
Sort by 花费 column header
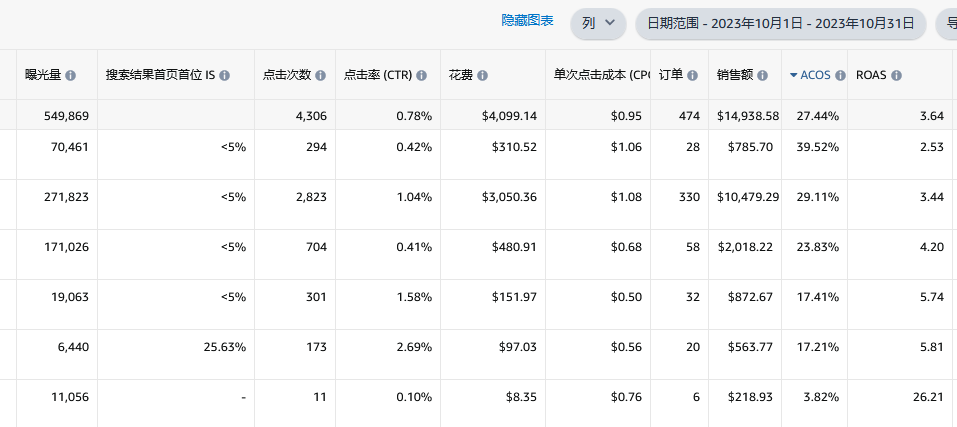(461, 75)
